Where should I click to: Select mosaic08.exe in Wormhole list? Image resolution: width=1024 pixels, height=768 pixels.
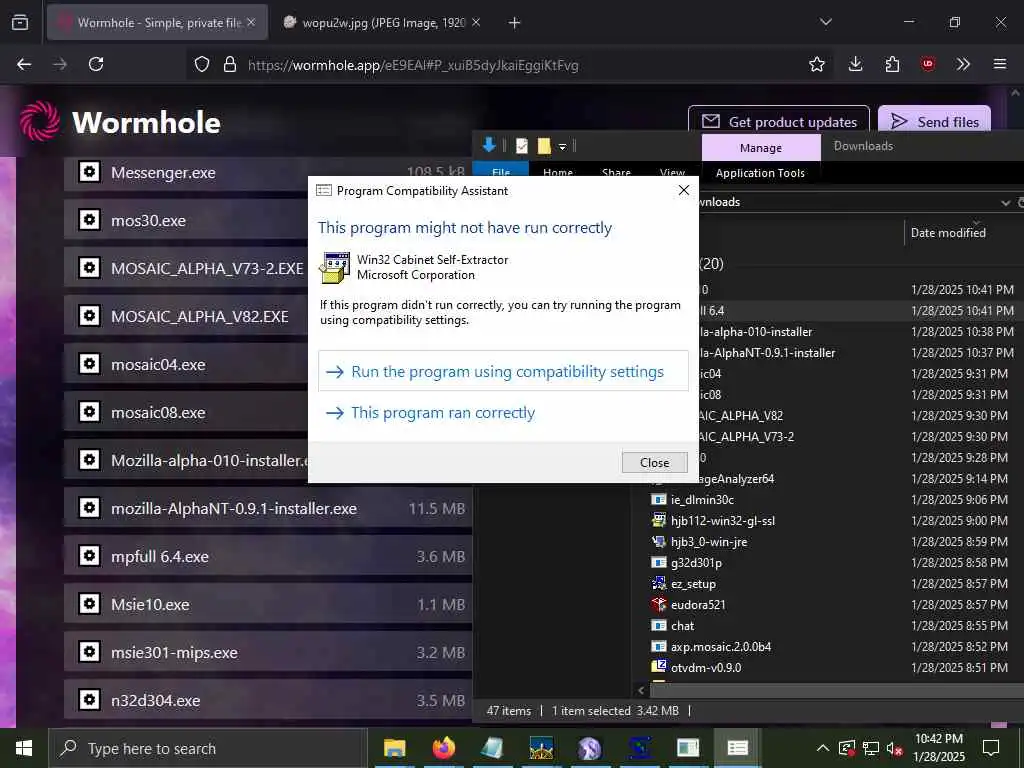pos(158,413)
